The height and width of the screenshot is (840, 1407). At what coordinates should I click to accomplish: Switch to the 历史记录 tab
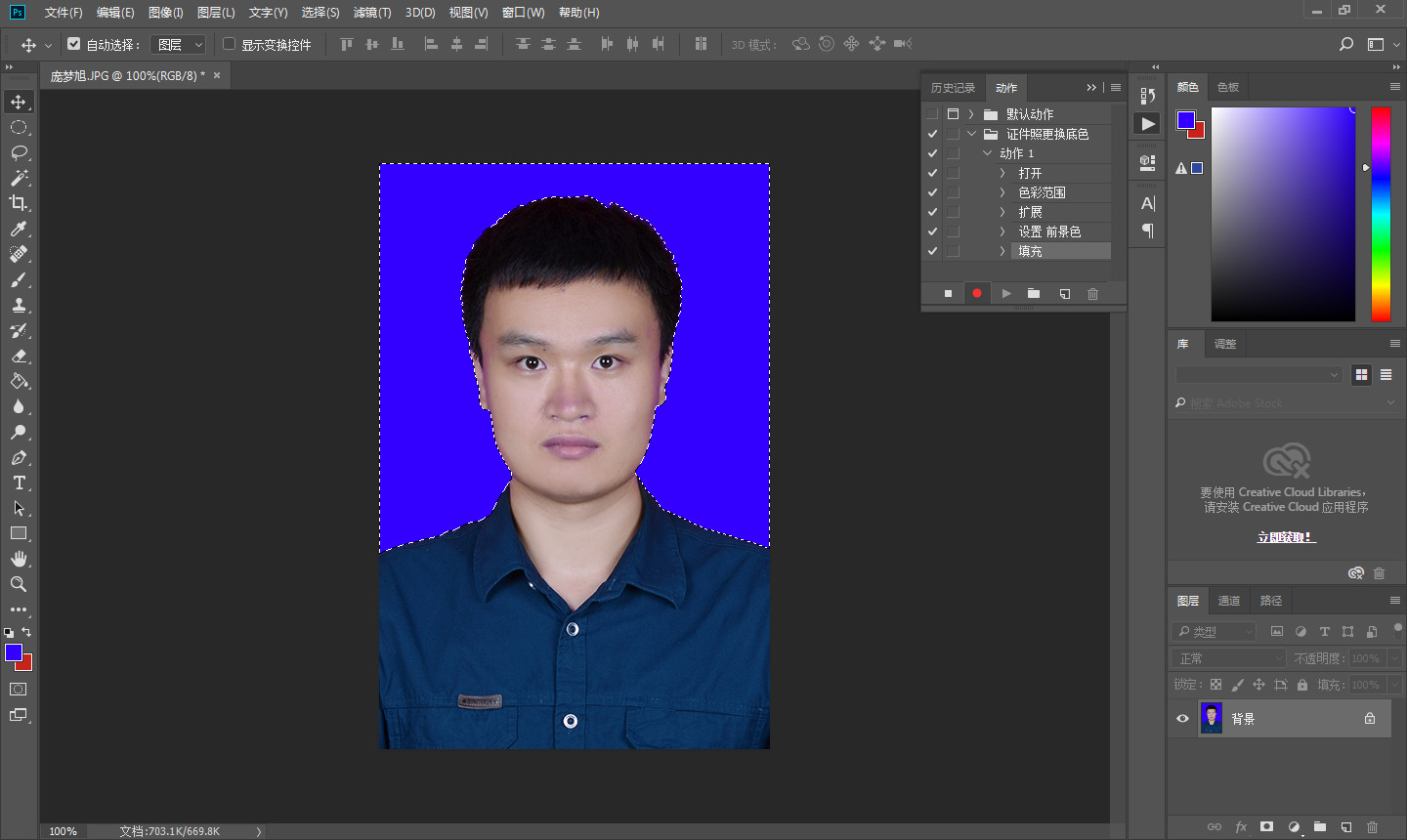[x=953, y=88]
